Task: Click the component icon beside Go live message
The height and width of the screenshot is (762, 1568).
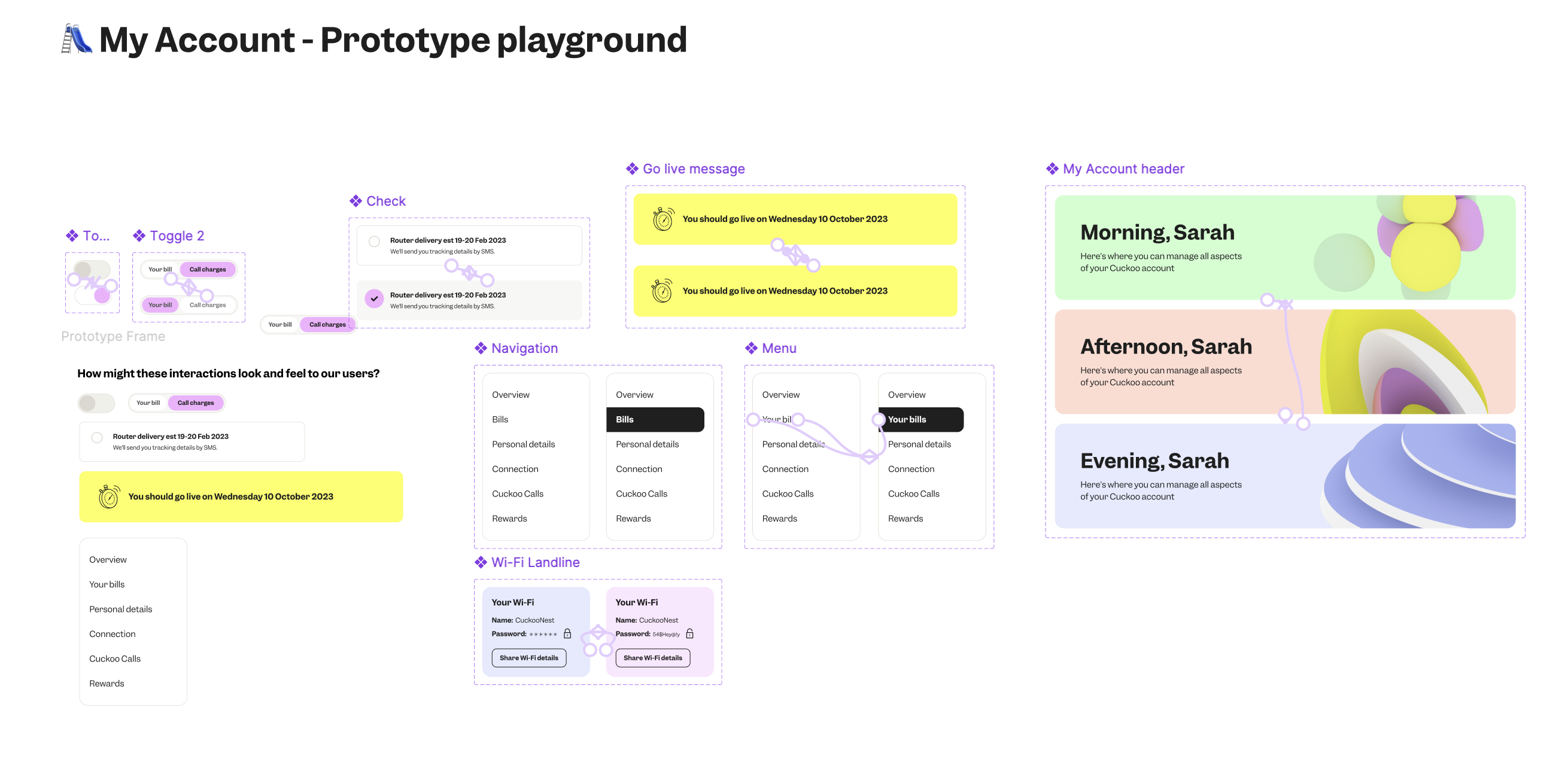Action: click(x=632, y=169)
